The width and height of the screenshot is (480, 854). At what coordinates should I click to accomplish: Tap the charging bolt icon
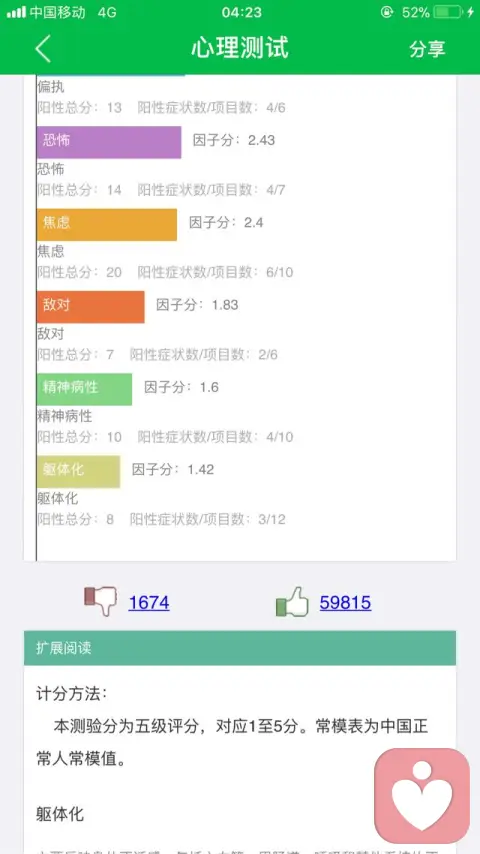coord(470,12)
